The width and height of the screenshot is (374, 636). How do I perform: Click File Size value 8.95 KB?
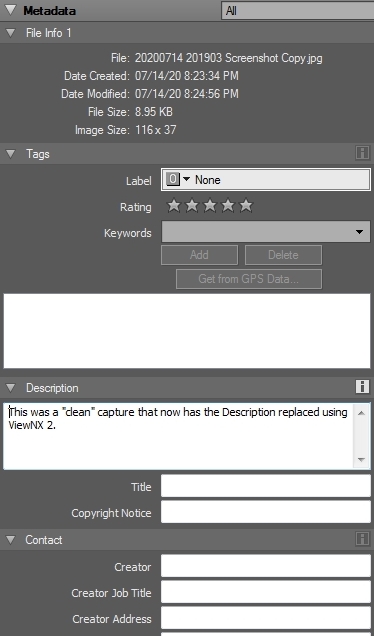click(154, 112)
